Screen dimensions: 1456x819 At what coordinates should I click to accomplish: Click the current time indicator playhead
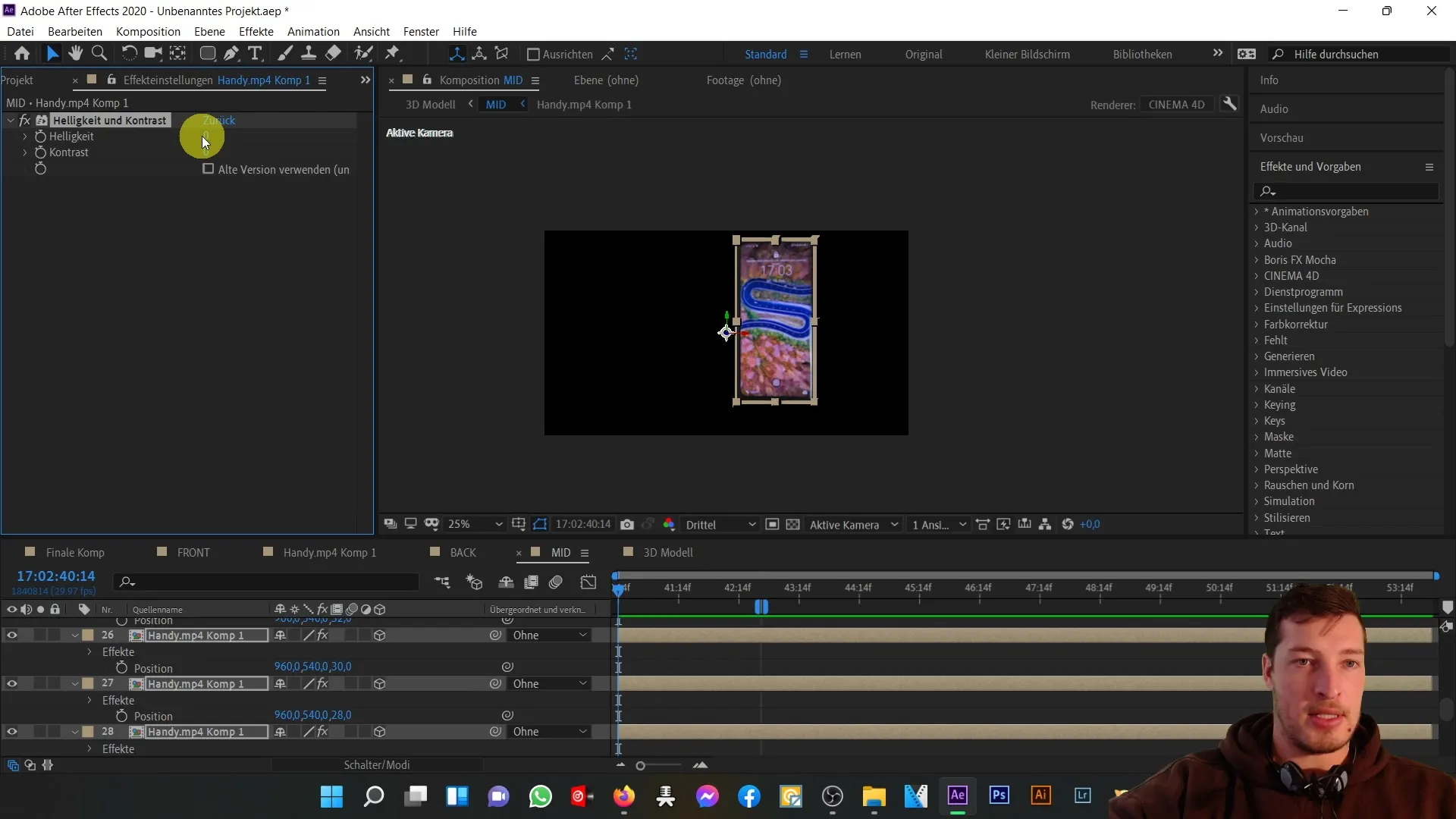(619, 589)
